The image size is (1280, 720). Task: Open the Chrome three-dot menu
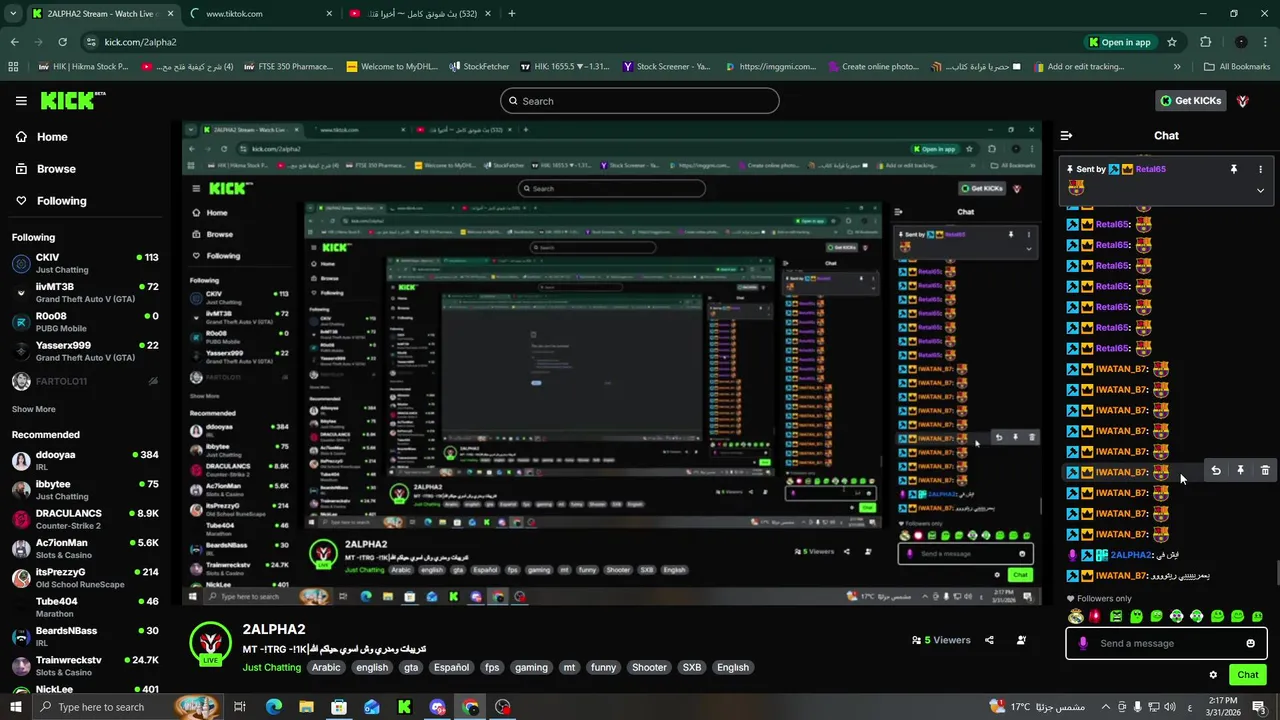[x=1265, y=42]
